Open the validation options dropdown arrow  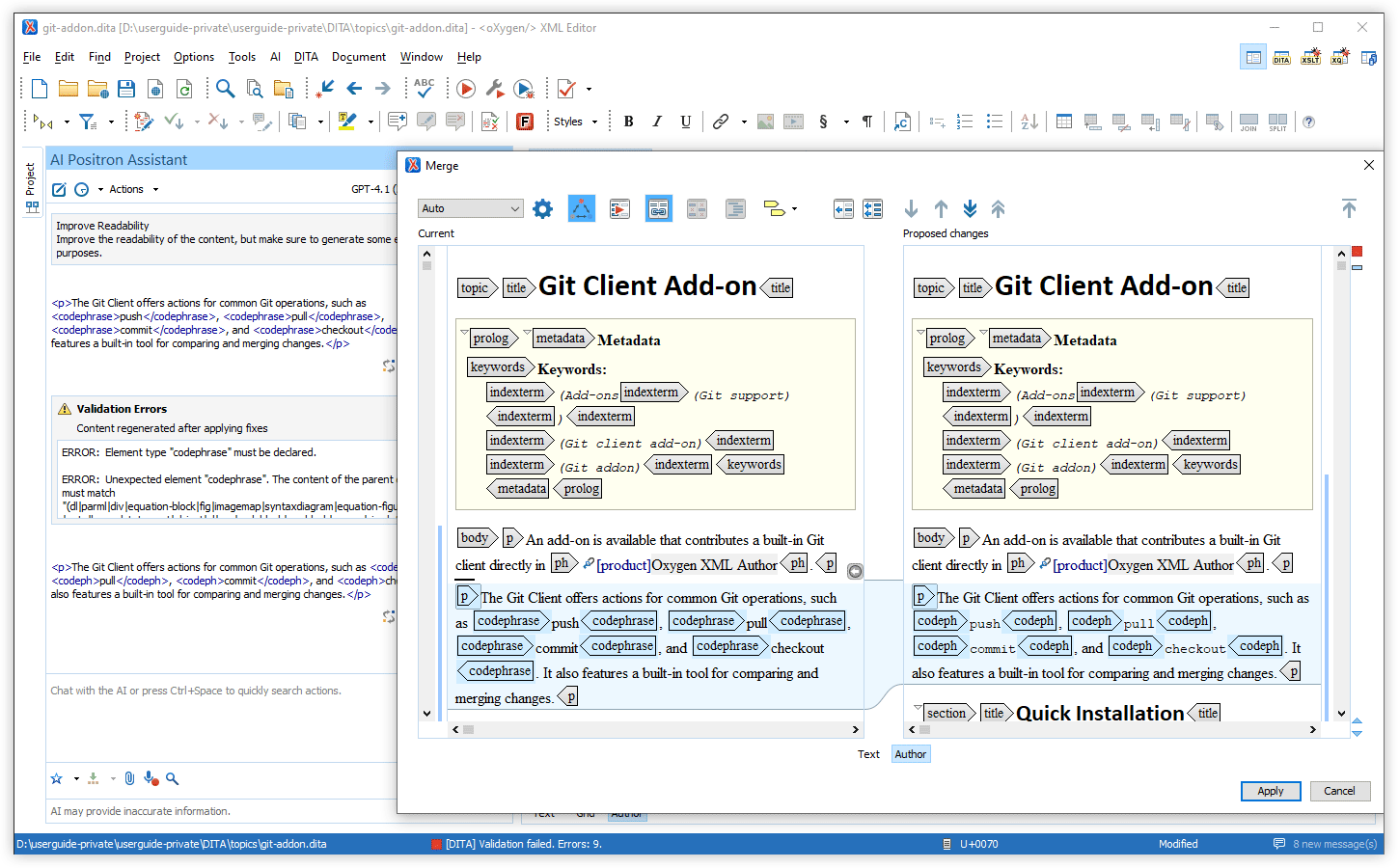pos(589,90)
